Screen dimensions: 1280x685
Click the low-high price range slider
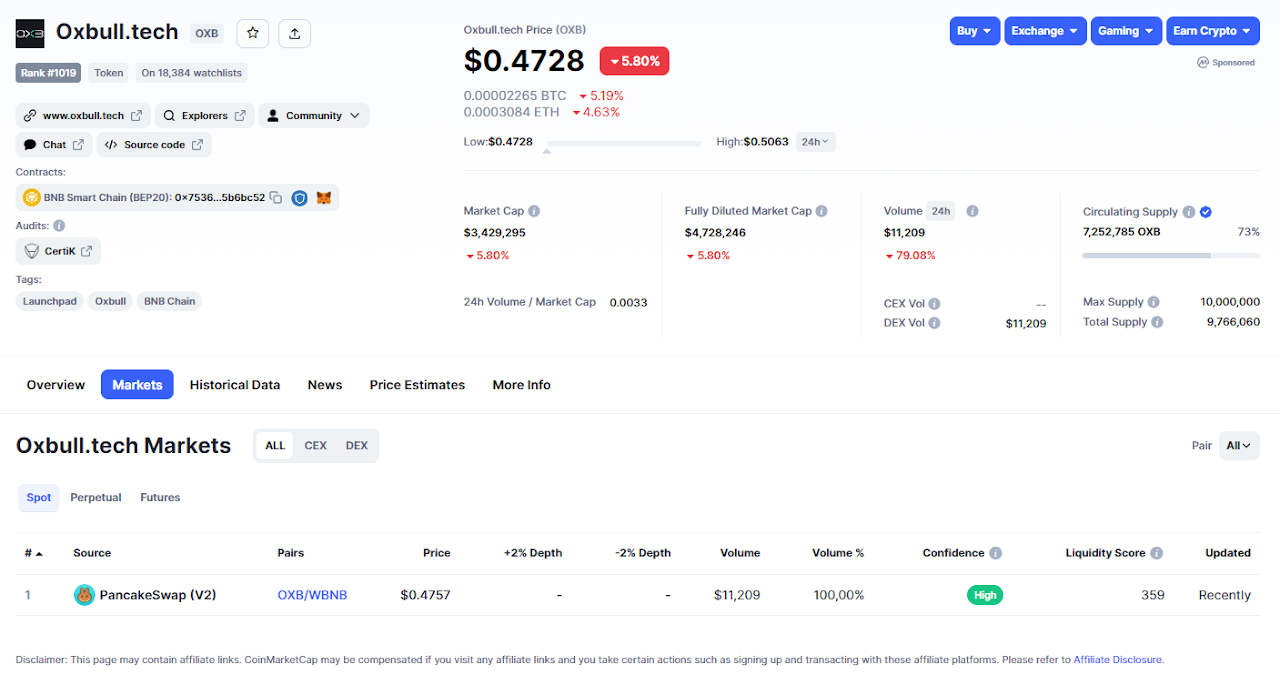pos(624,144)
